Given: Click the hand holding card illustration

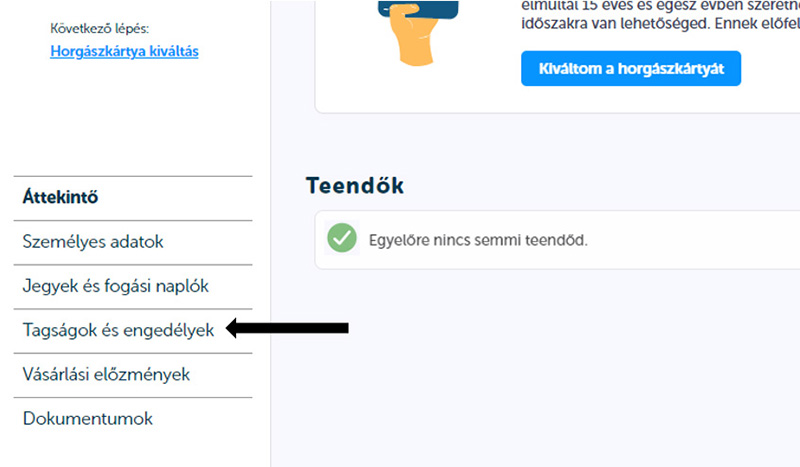Looking at the screenshot, I should [418, 33].
